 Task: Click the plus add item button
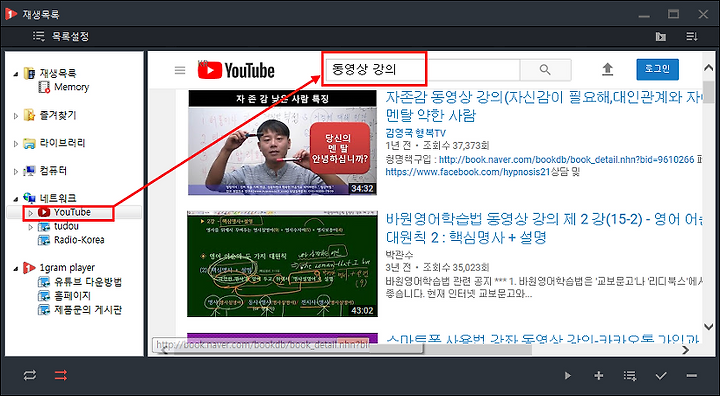pos(598,376)
